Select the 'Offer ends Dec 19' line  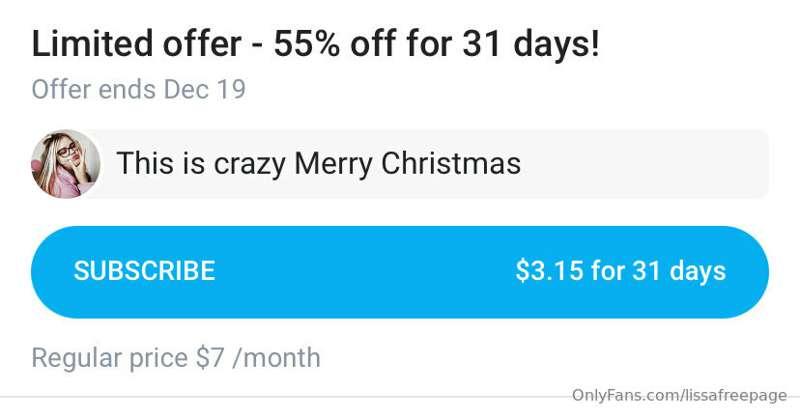tap(139, 90)
